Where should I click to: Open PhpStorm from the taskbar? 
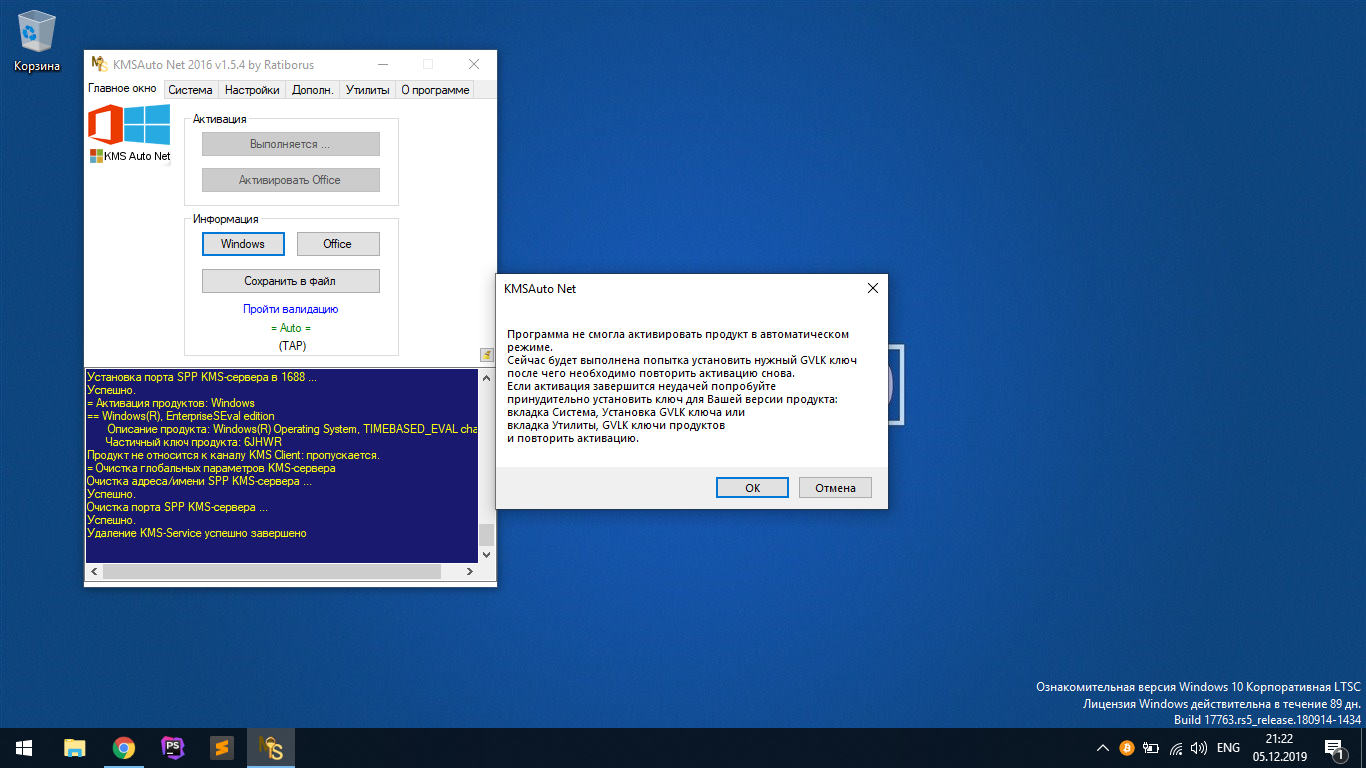[173, 747]
